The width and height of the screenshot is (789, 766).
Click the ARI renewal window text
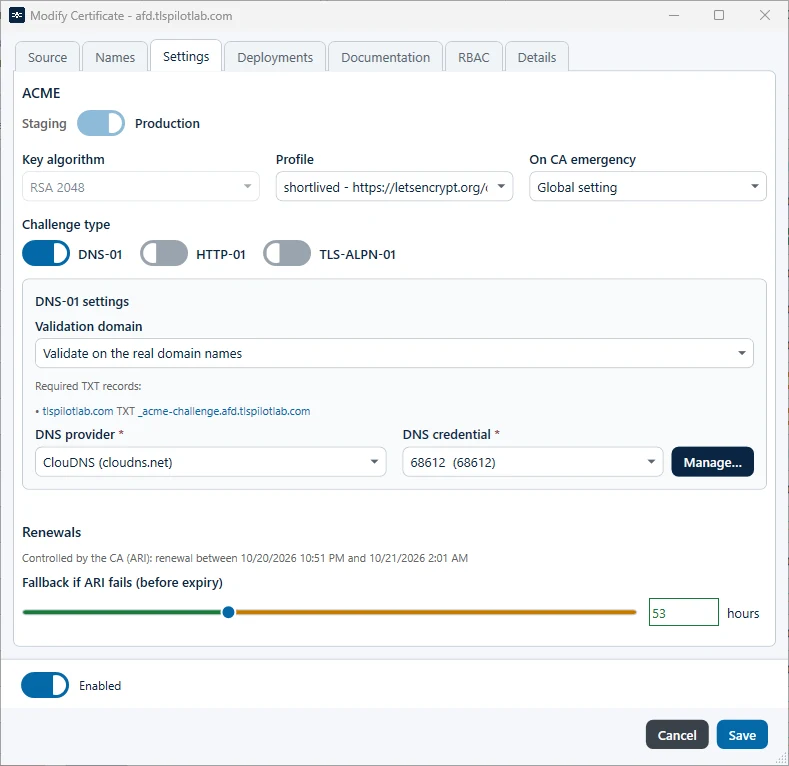point(245,558)
